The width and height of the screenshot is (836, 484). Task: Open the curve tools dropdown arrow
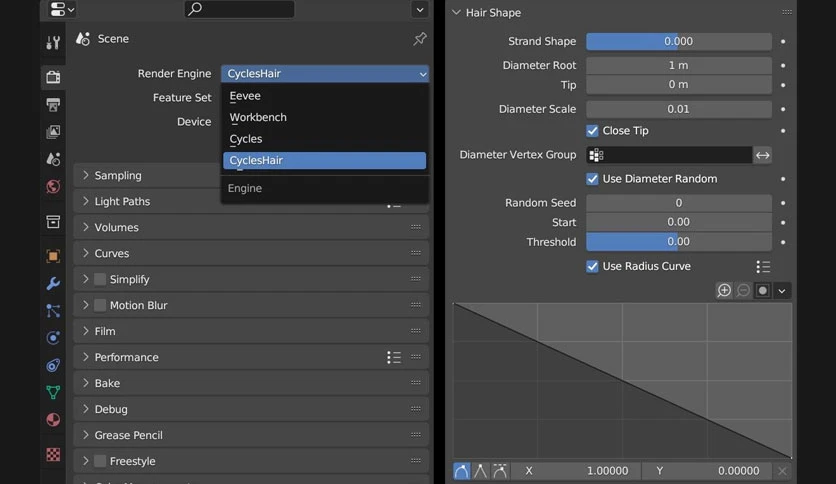point(782,291)
